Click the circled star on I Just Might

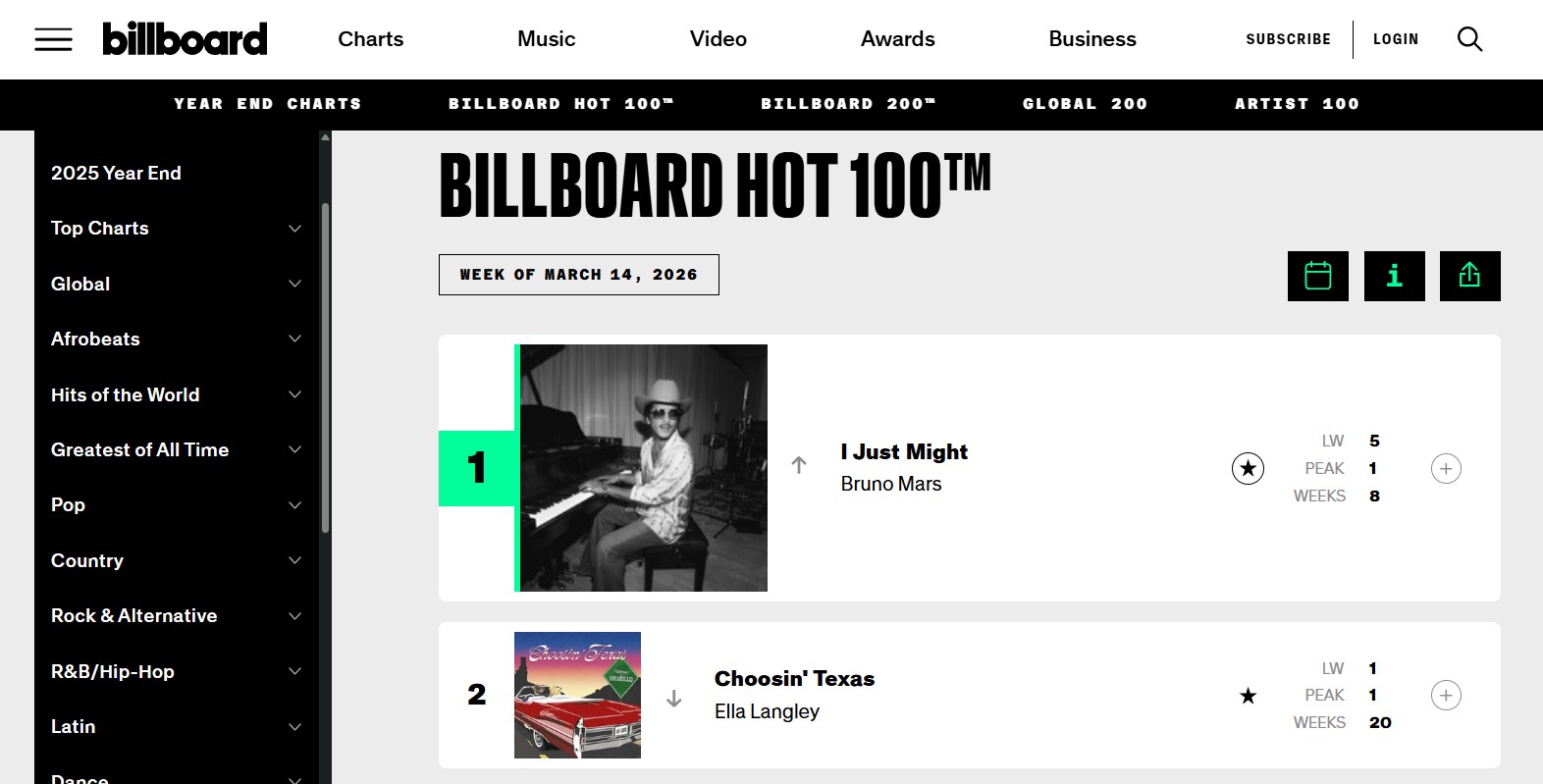point(1248,468)
